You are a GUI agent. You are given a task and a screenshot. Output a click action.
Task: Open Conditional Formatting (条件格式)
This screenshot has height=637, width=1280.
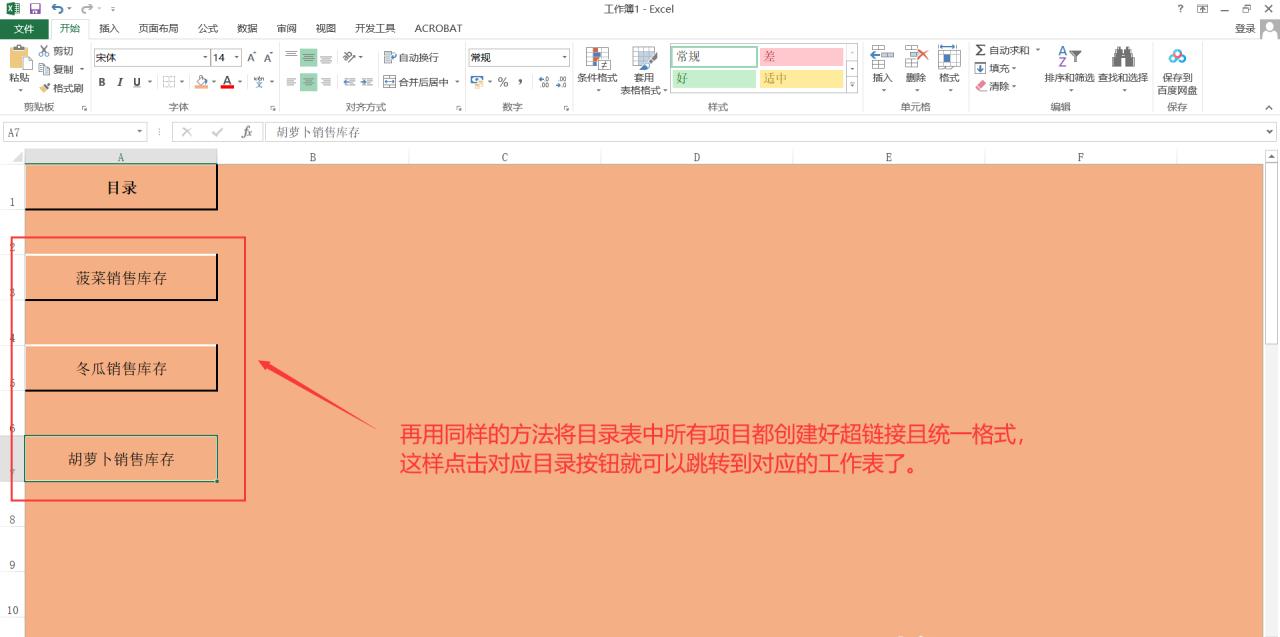click(597, 69)
